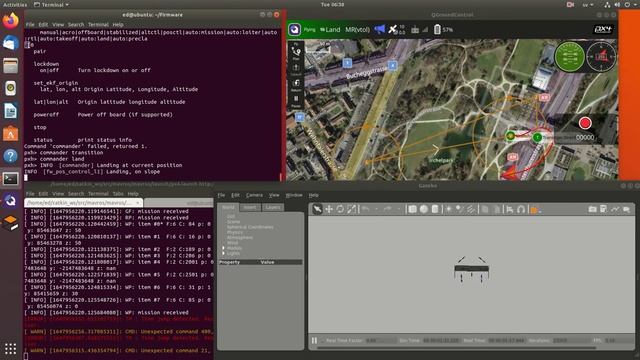Image resolution: width=640 pixels, height=360 pixels.
Task: Select Spherical Coordinates in Gazebo World tree
Action: click(250, 227)
